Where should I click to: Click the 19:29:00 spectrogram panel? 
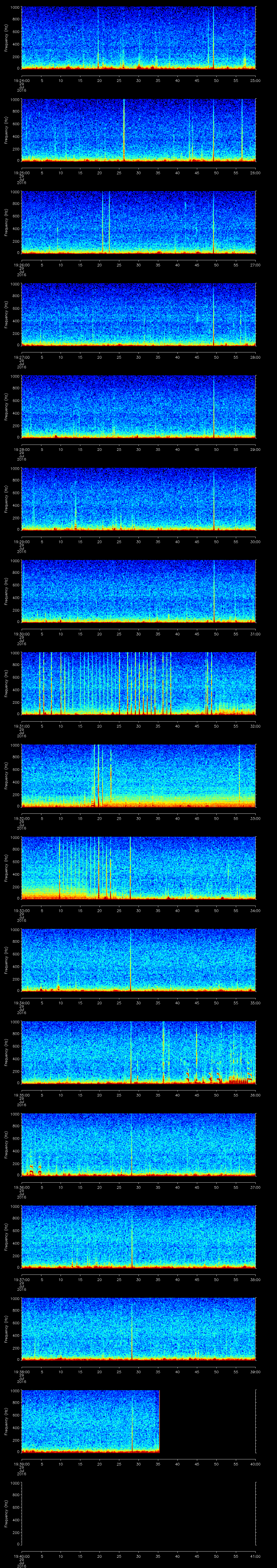coord(138,499)
